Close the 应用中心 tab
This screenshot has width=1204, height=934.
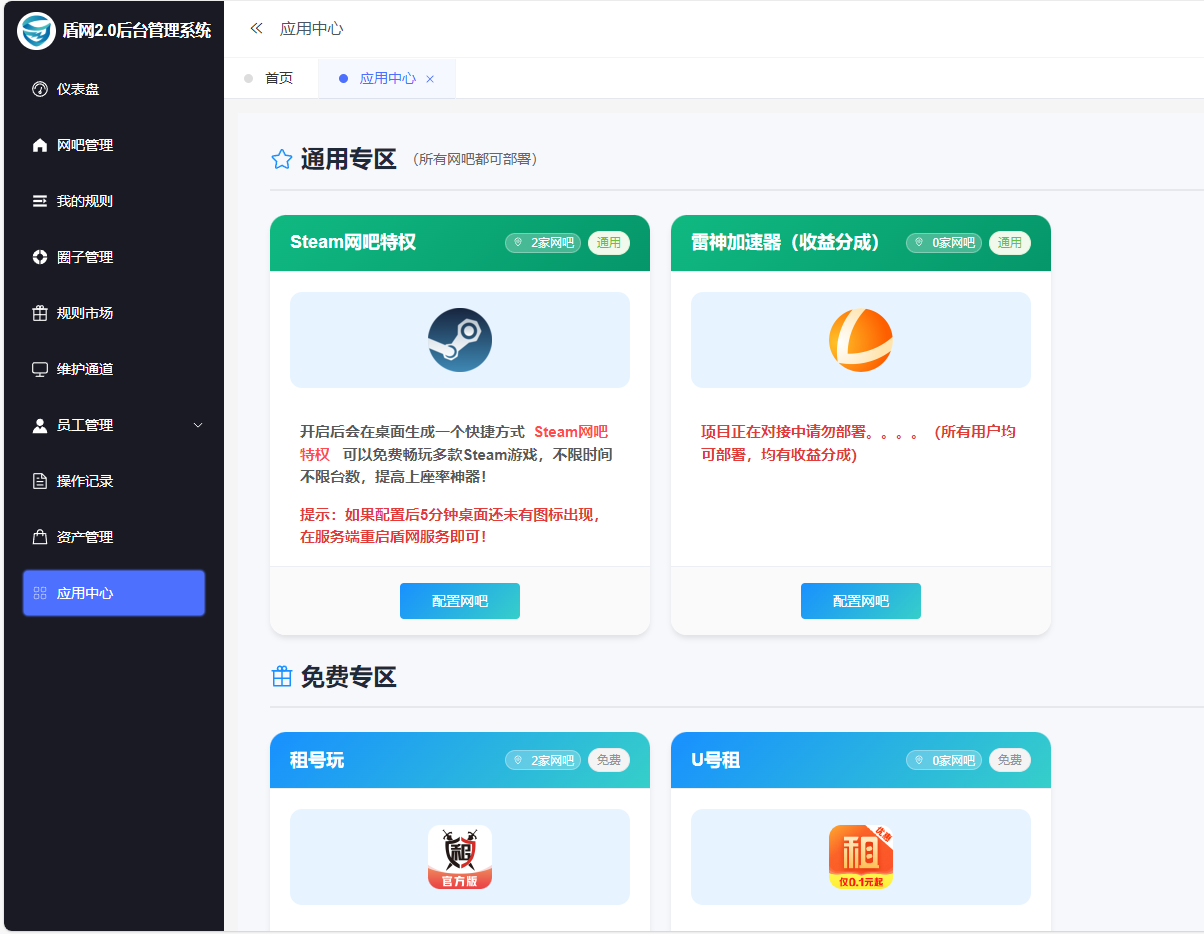pyautogui.click(x=430, y=79)
